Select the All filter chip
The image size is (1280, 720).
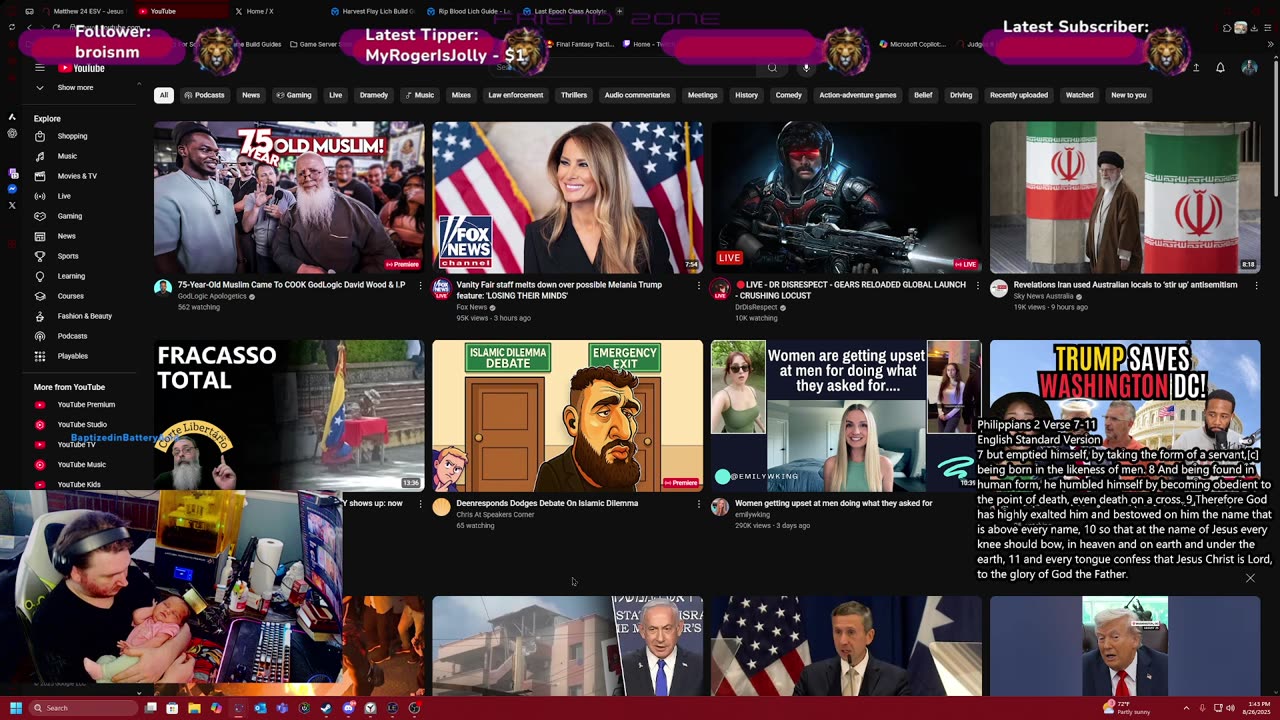tap(163, 95)
